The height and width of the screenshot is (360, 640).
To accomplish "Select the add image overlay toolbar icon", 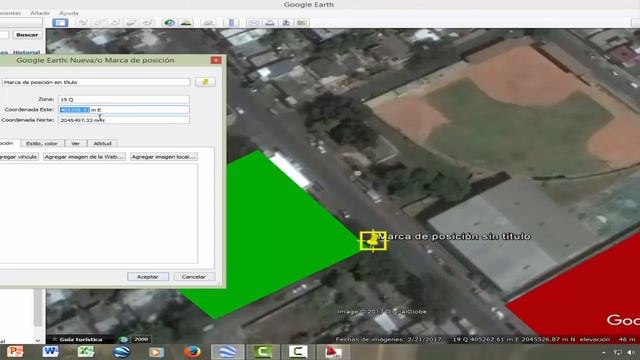I will pos(131,22).
